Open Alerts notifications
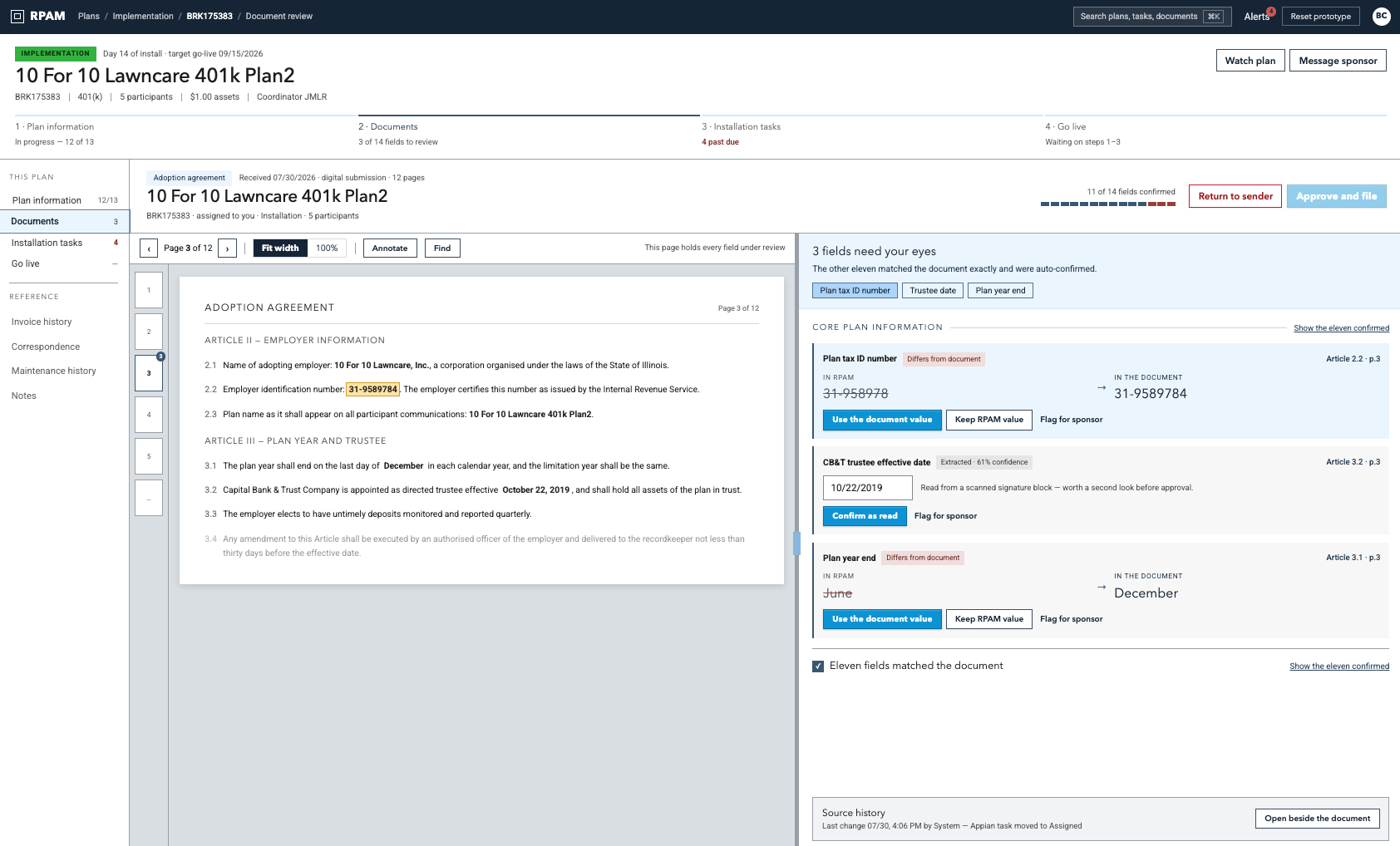Screen dimensions: 1400x846 [1259, 16]
